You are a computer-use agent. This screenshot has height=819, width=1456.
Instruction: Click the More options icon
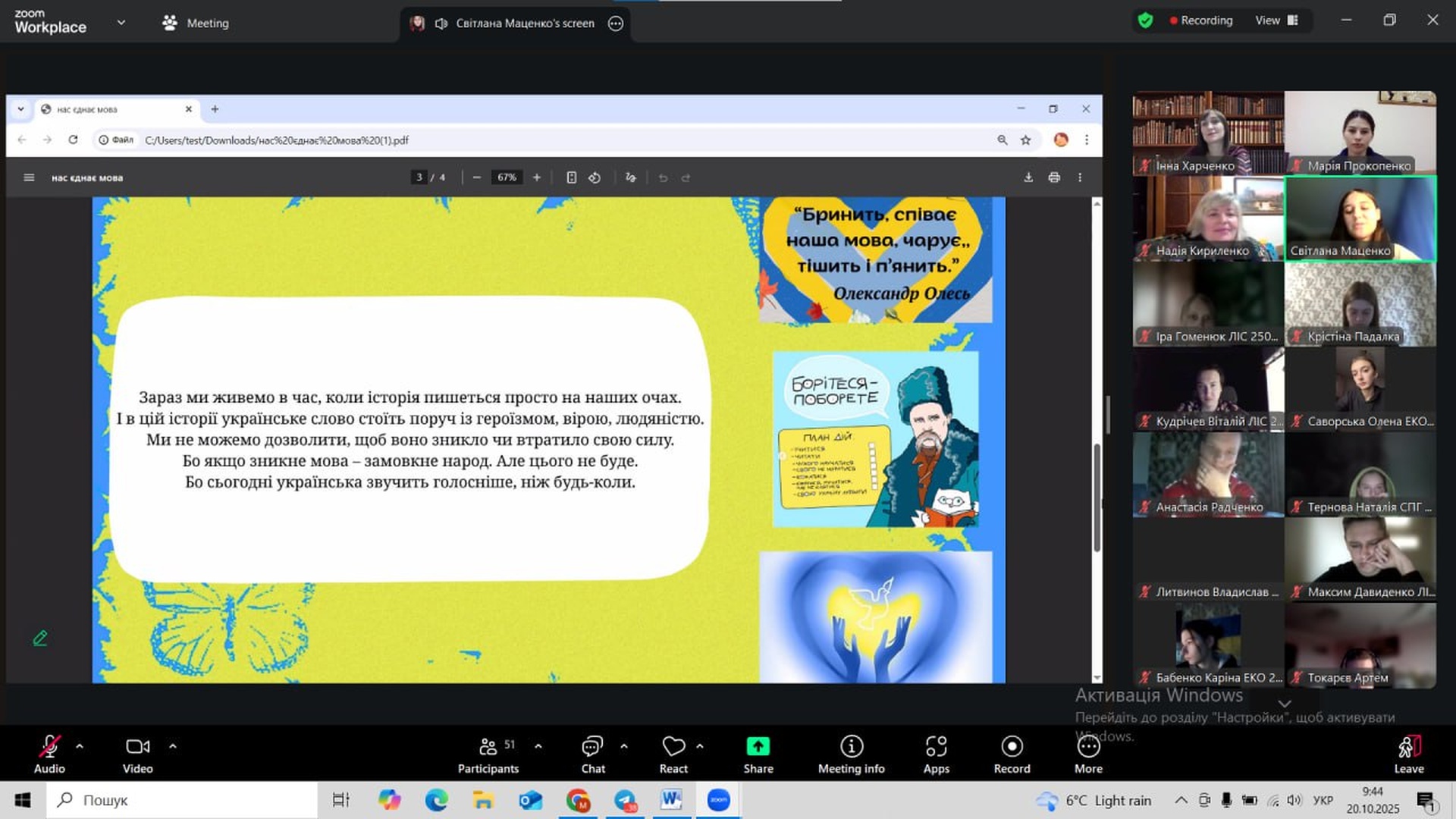tap(1088, 747)
